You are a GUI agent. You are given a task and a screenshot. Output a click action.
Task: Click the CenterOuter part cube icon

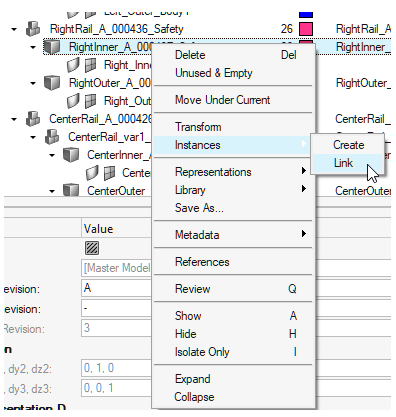point(71,190)
